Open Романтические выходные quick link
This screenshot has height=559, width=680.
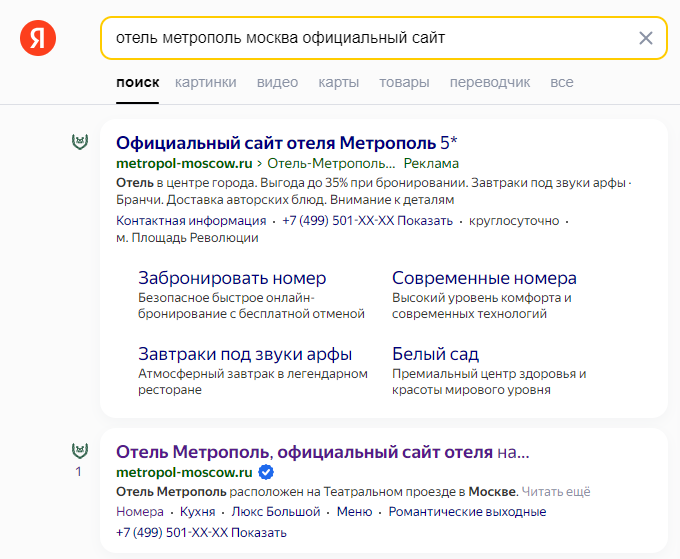click(467, 512)
